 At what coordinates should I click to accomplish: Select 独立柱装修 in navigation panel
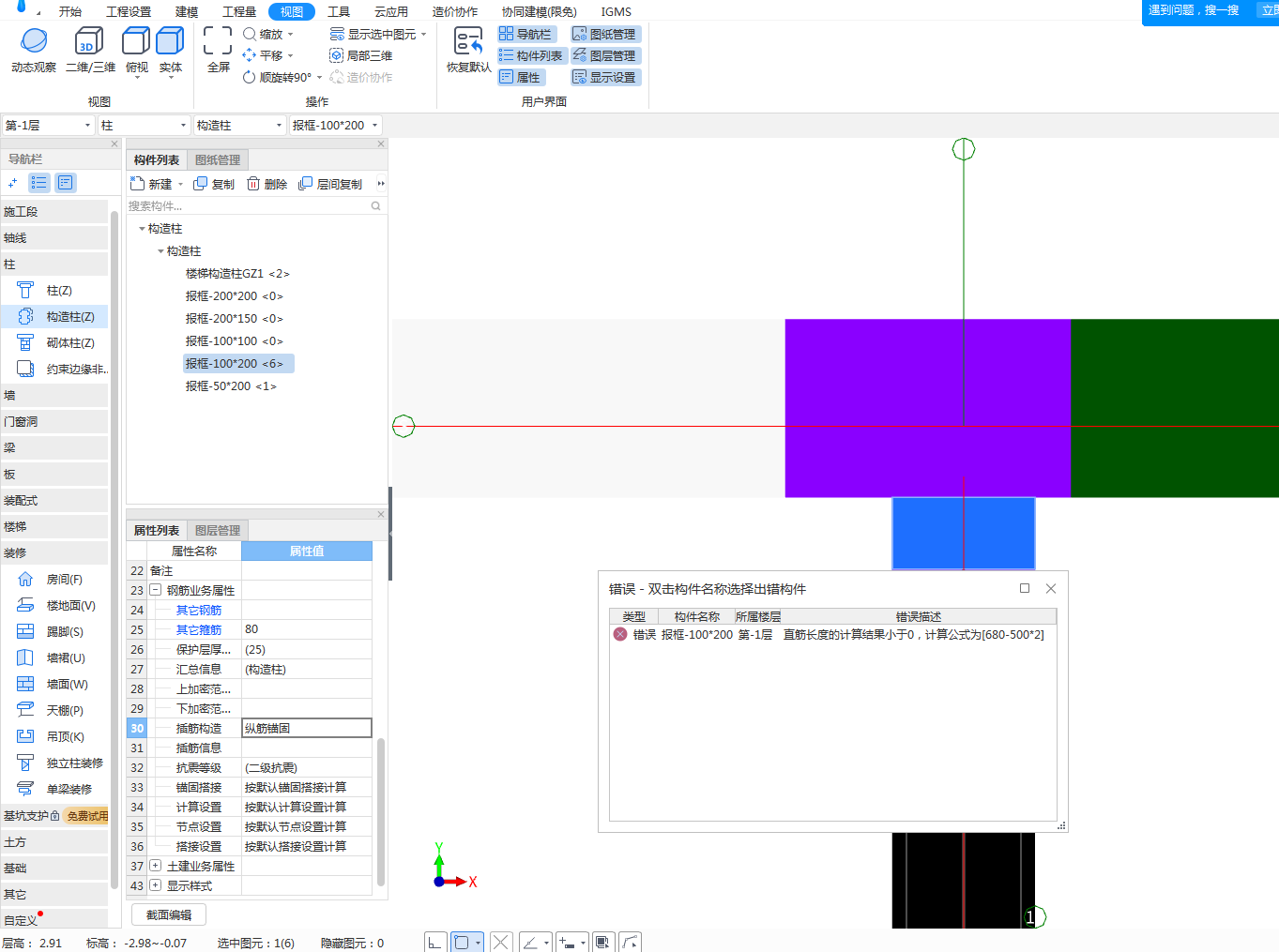click(x=54, y=763)
